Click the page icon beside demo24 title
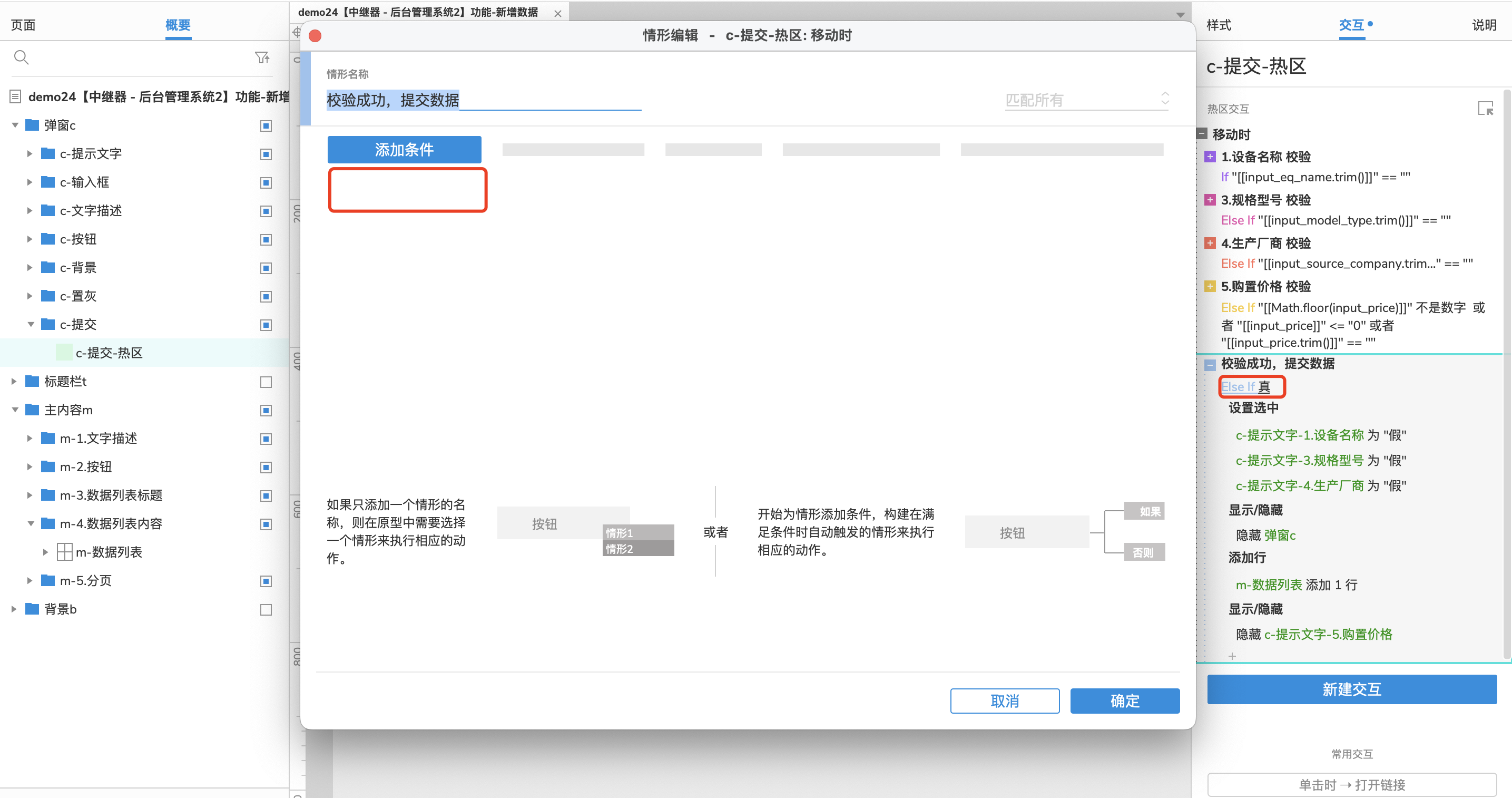Viewport: 1512px width, 798px height. click(x=16, y=96)
